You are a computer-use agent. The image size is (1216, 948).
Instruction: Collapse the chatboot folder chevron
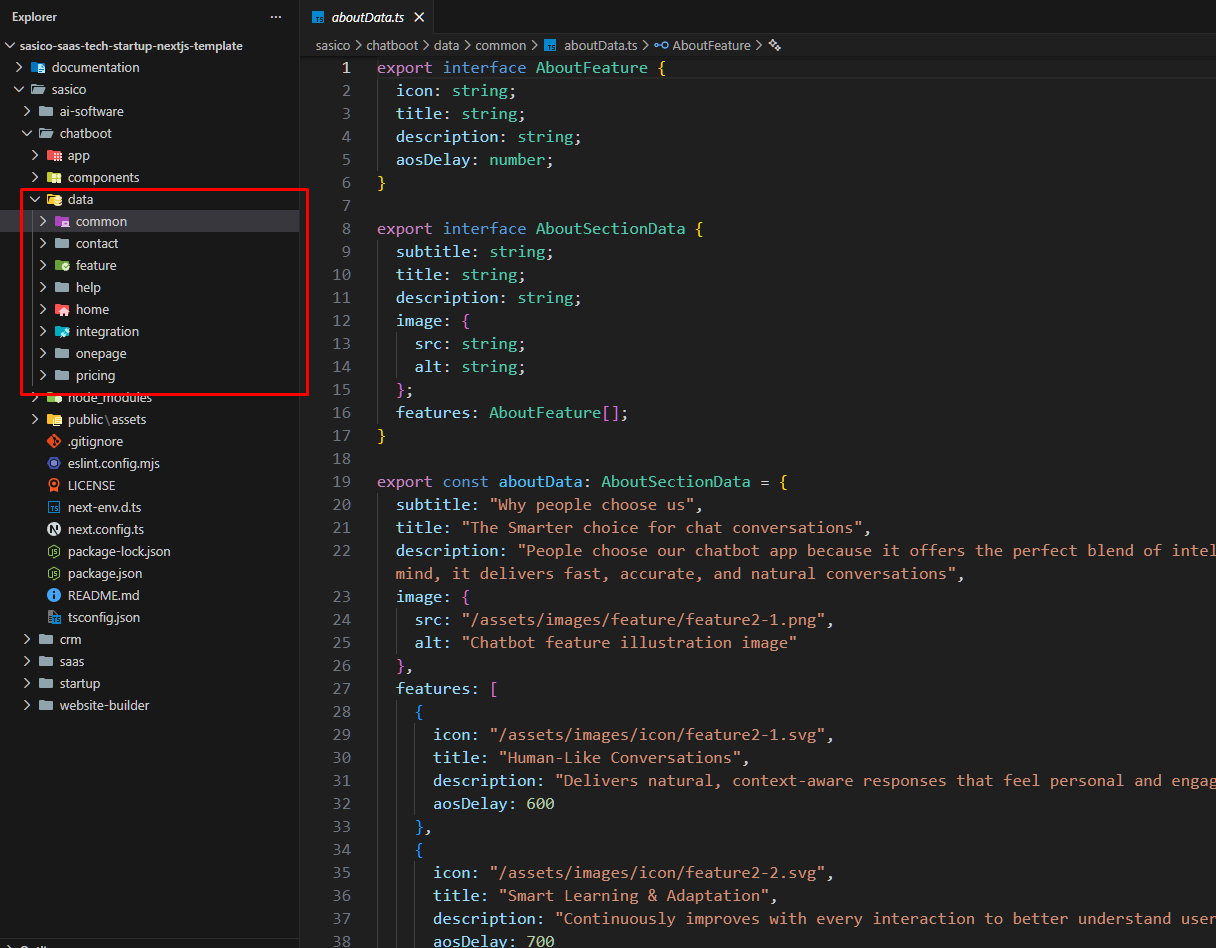(x=28, y=133)
